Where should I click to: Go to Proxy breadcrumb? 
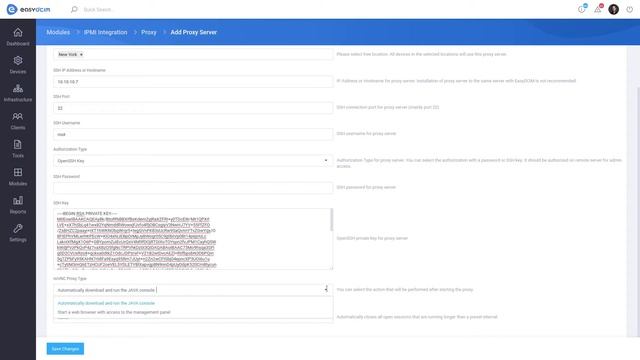click(149, 32)
